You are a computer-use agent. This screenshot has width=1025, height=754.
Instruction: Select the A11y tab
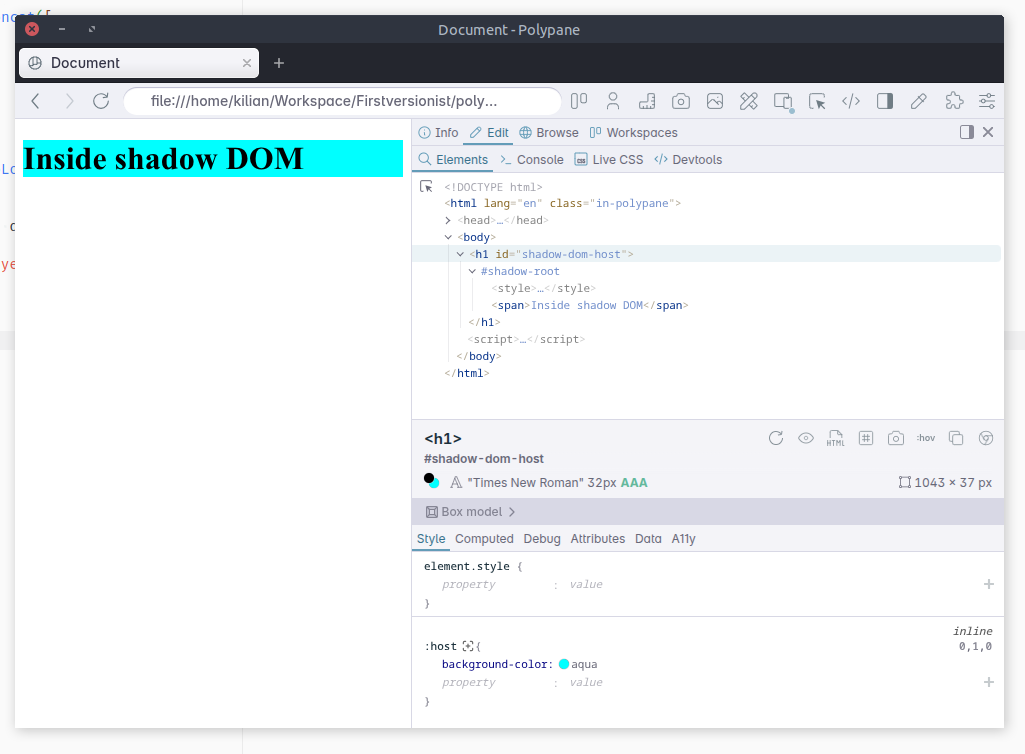[683, 539]
